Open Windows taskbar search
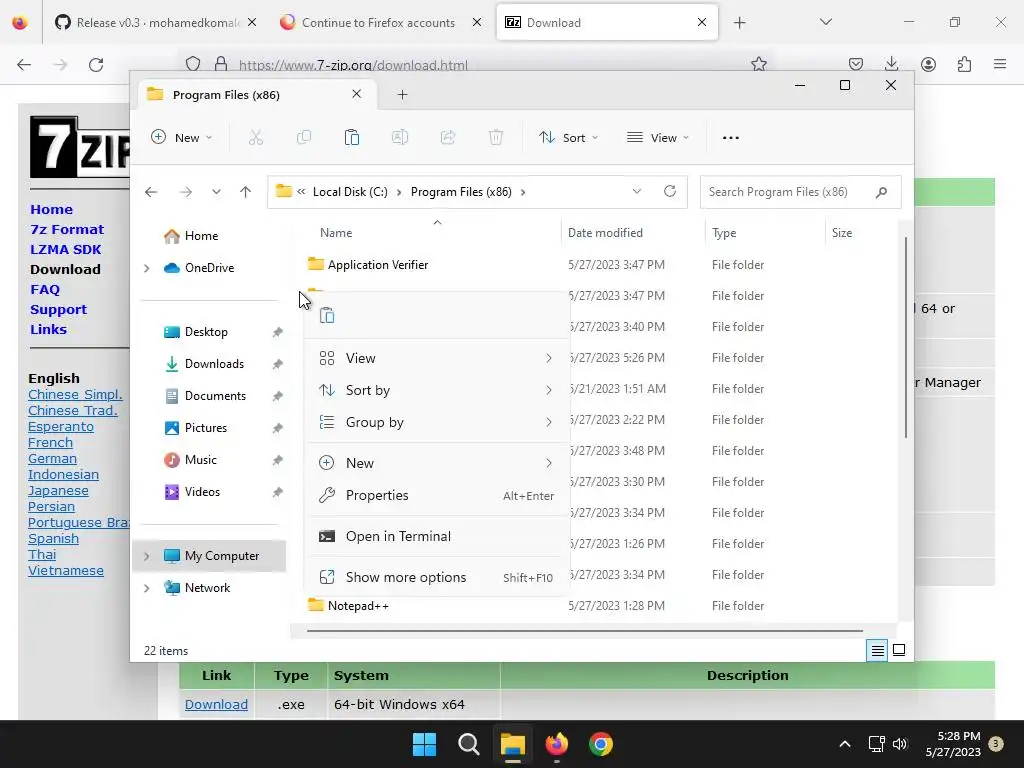The width and height of the screenshot is (1024, 768). click(x=468, y=744)
